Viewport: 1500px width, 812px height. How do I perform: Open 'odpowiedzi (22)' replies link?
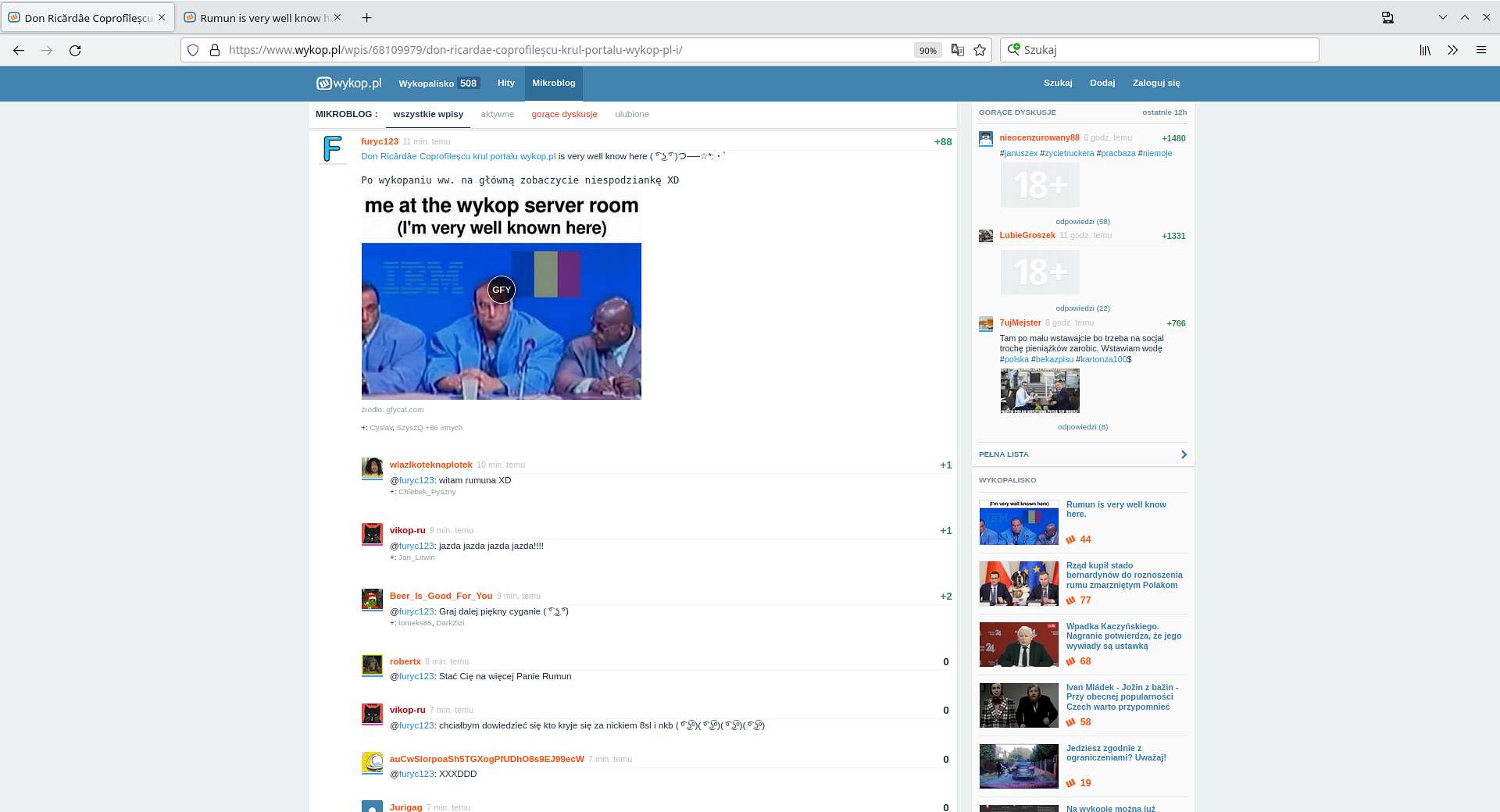pyautogui.click(x=1083, y=308)
